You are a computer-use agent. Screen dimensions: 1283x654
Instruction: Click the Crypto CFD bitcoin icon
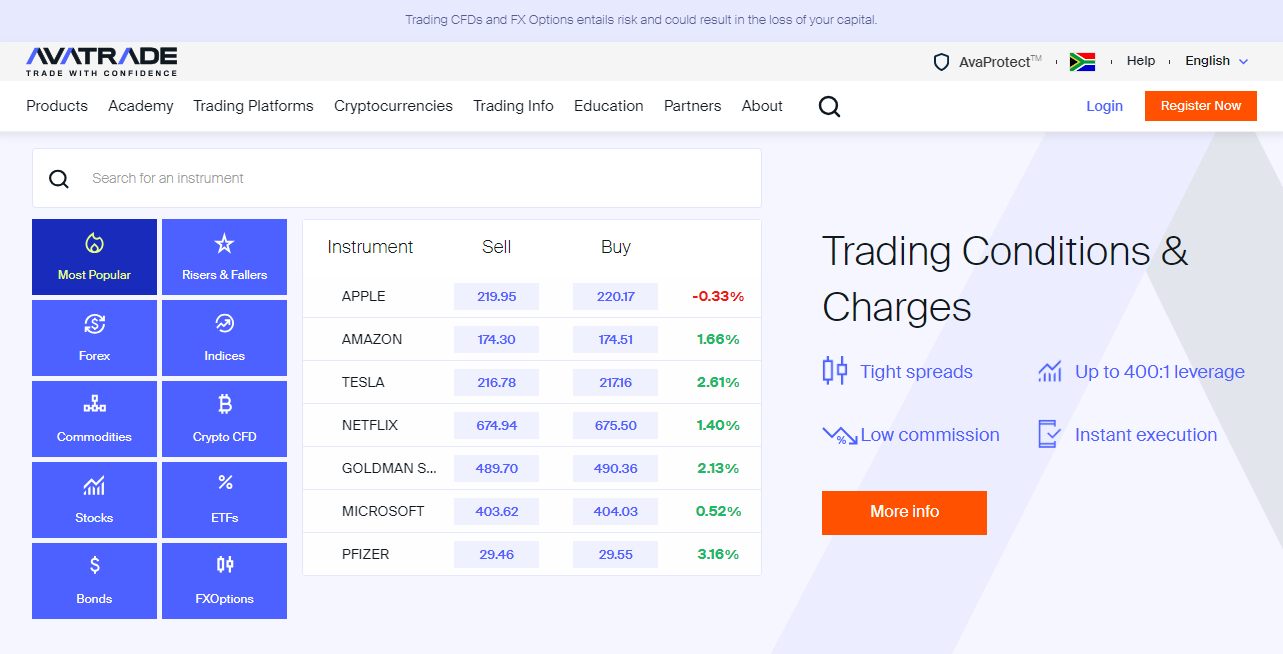224,404
